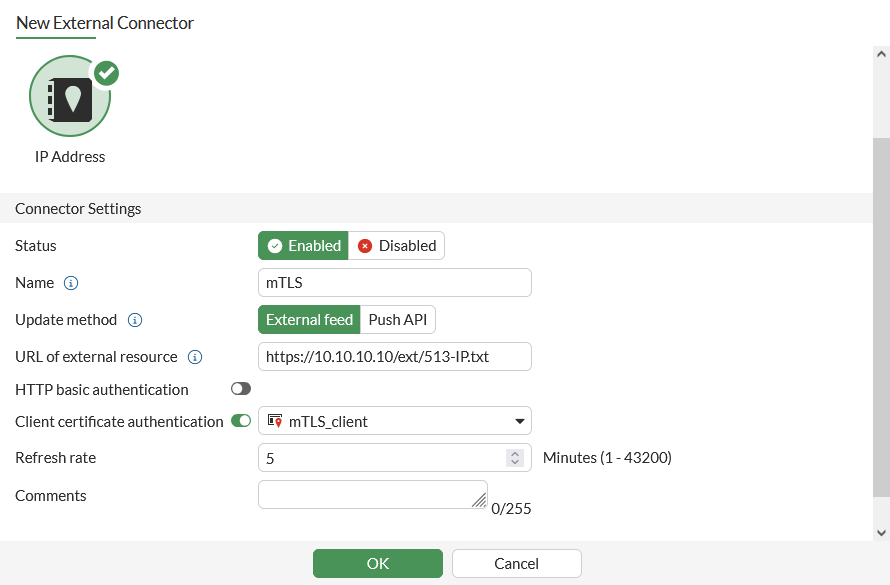Screen dimensions: 890x585
Task: Select the IP Address connector icon
Action: (70, 97)
